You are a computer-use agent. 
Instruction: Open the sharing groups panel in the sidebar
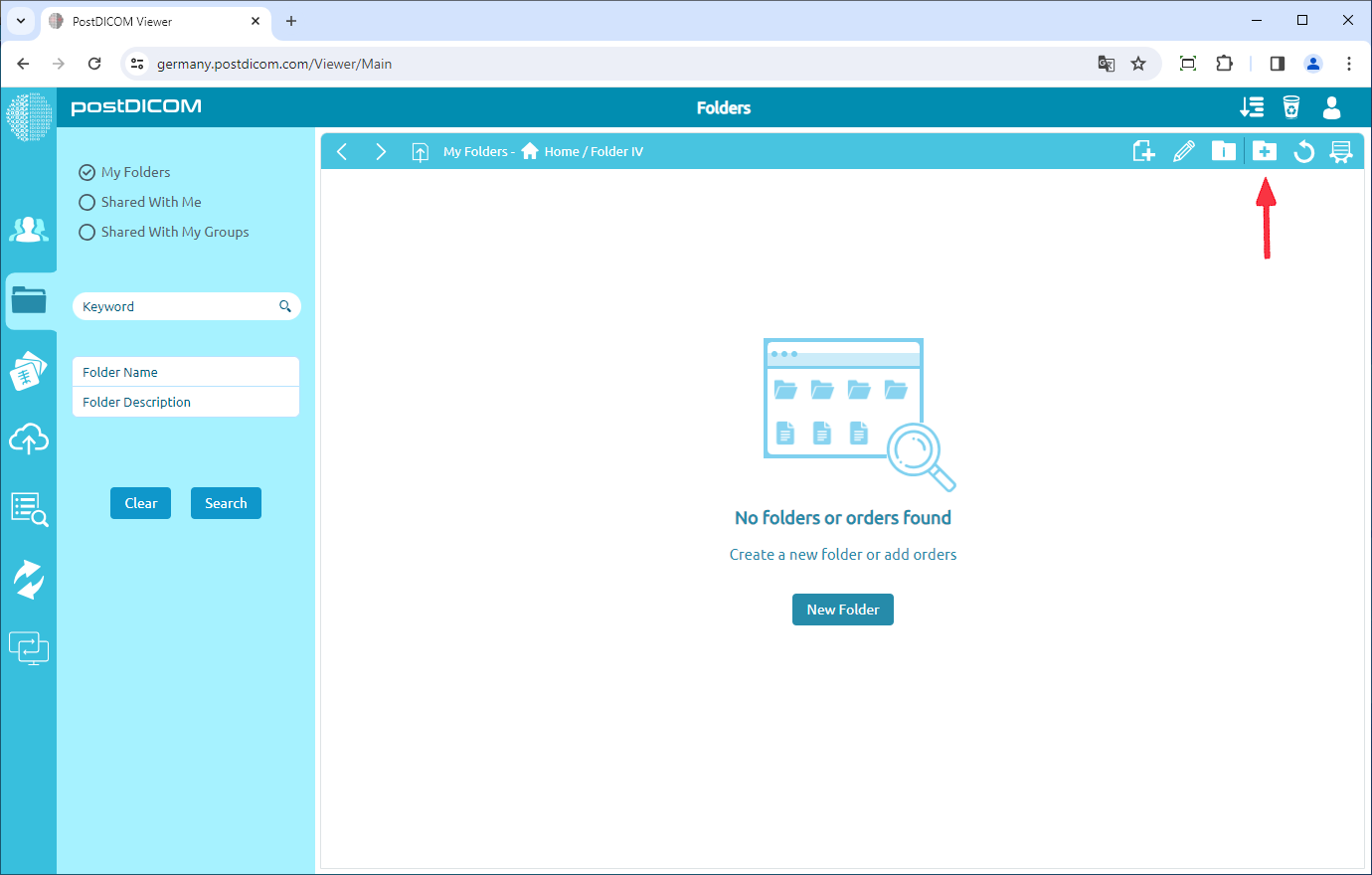(29, 229)
